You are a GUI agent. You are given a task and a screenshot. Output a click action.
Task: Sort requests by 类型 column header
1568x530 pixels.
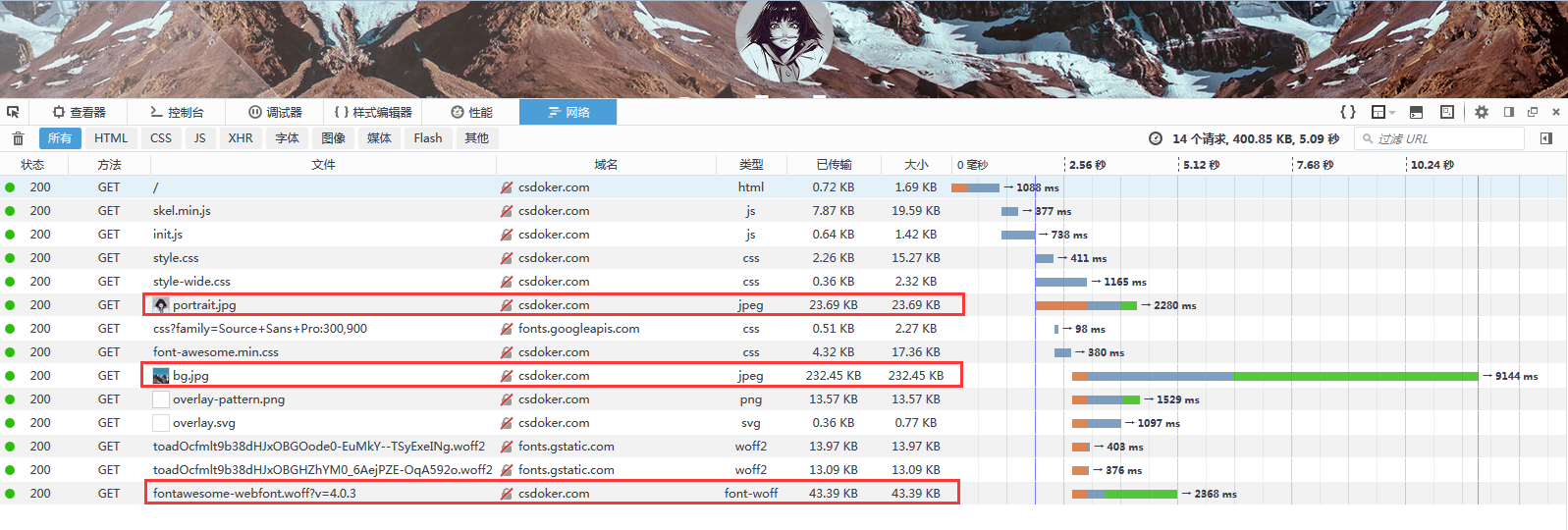[x=751, y=165]
